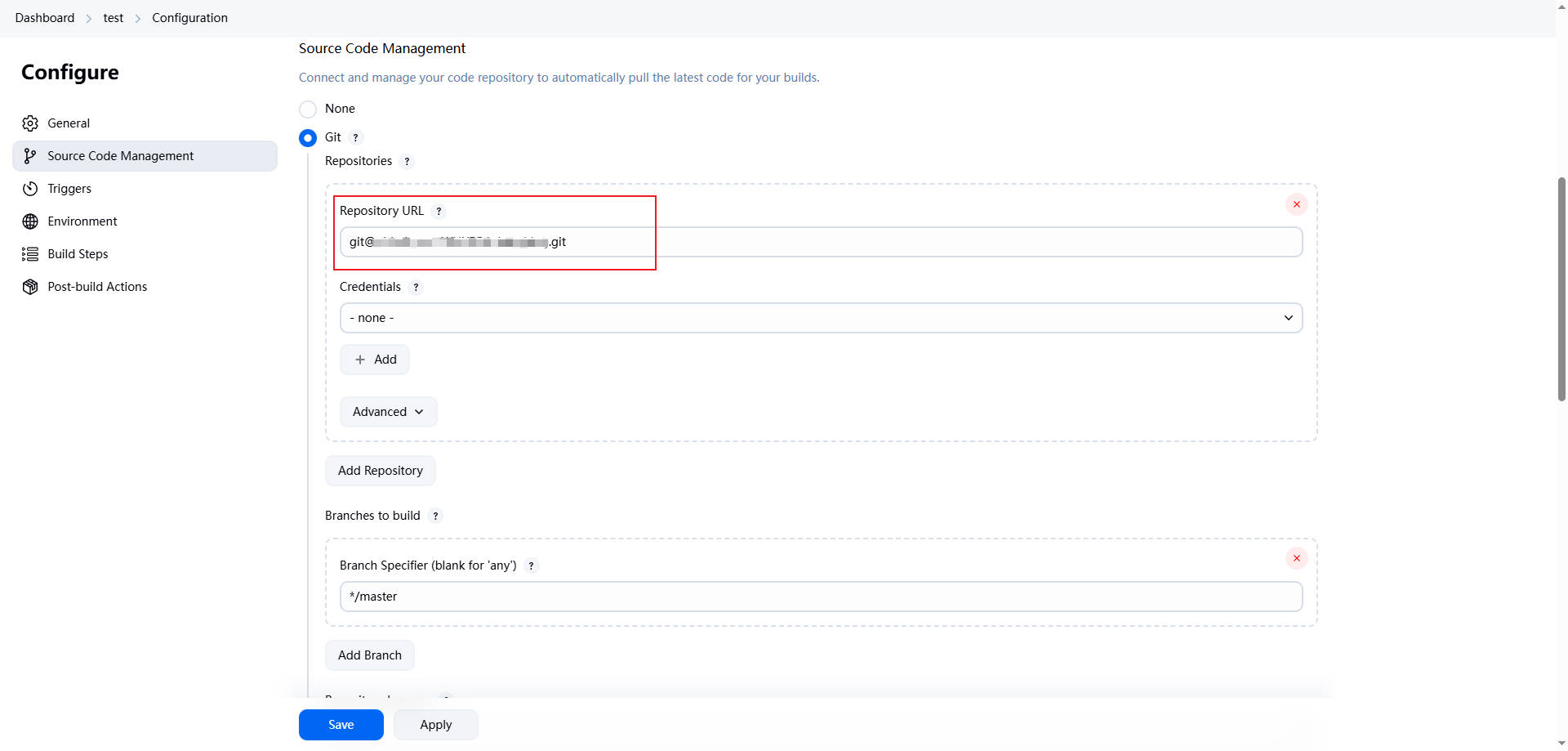Save the job configuration
The height and width of the screenshot is (751, 1568).
(341, 725)
